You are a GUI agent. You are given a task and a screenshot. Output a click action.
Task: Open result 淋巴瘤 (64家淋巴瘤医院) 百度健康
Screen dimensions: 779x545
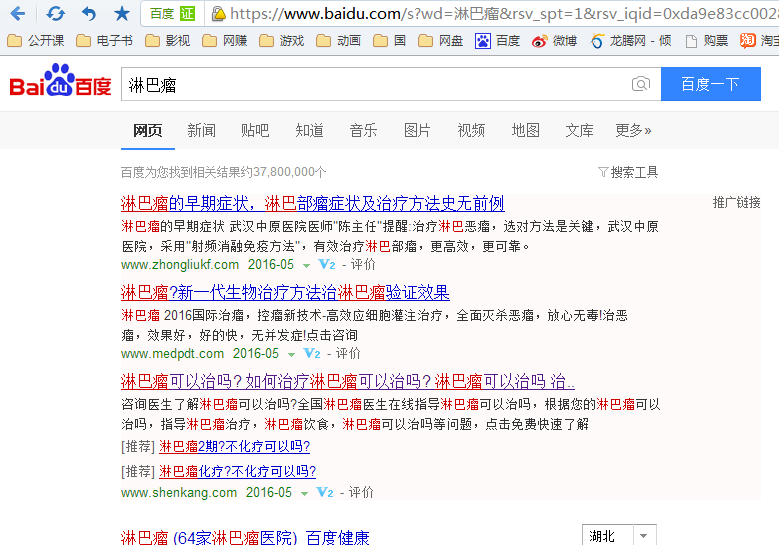(245, 538)
